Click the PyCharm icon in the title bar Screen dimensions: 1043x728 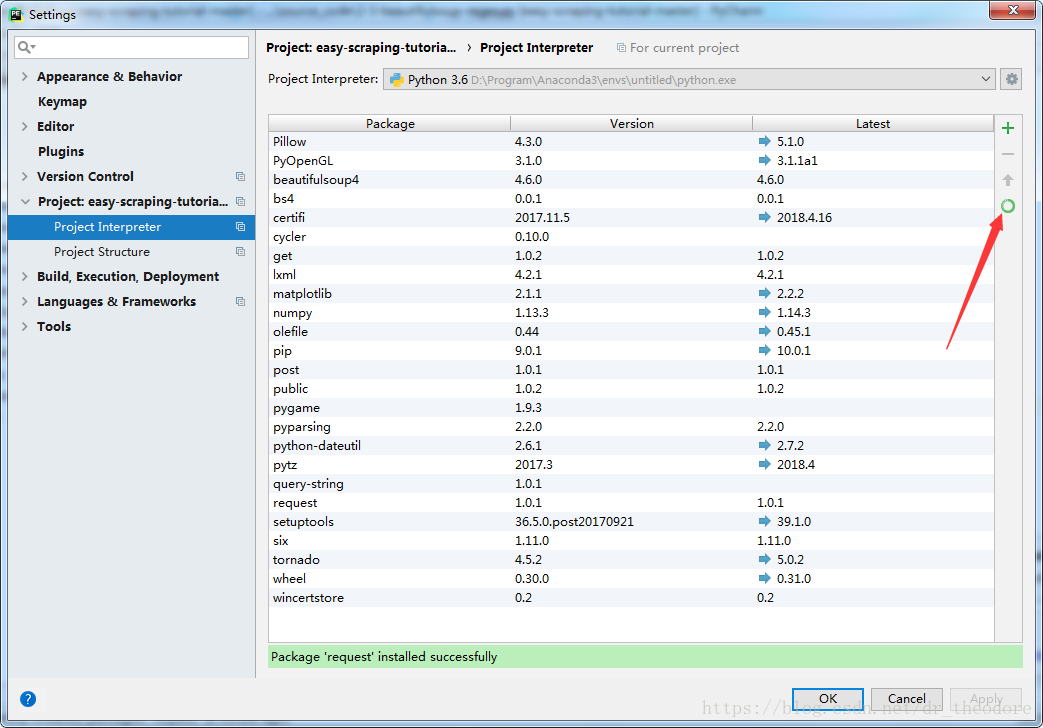pos(16,14)
